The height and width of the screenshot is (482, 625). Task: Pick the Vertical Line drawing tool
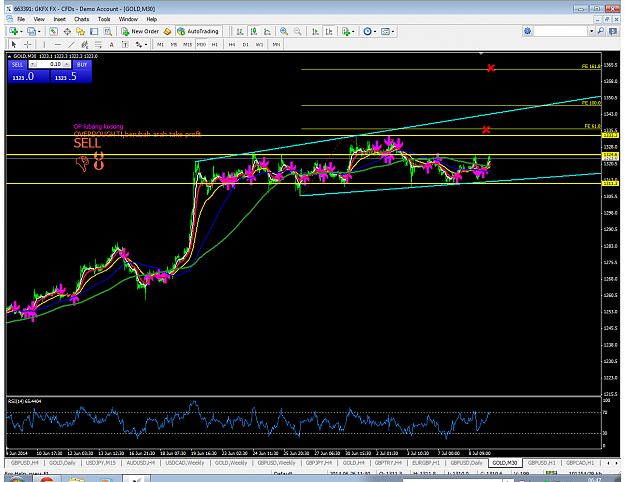point(44,44)
